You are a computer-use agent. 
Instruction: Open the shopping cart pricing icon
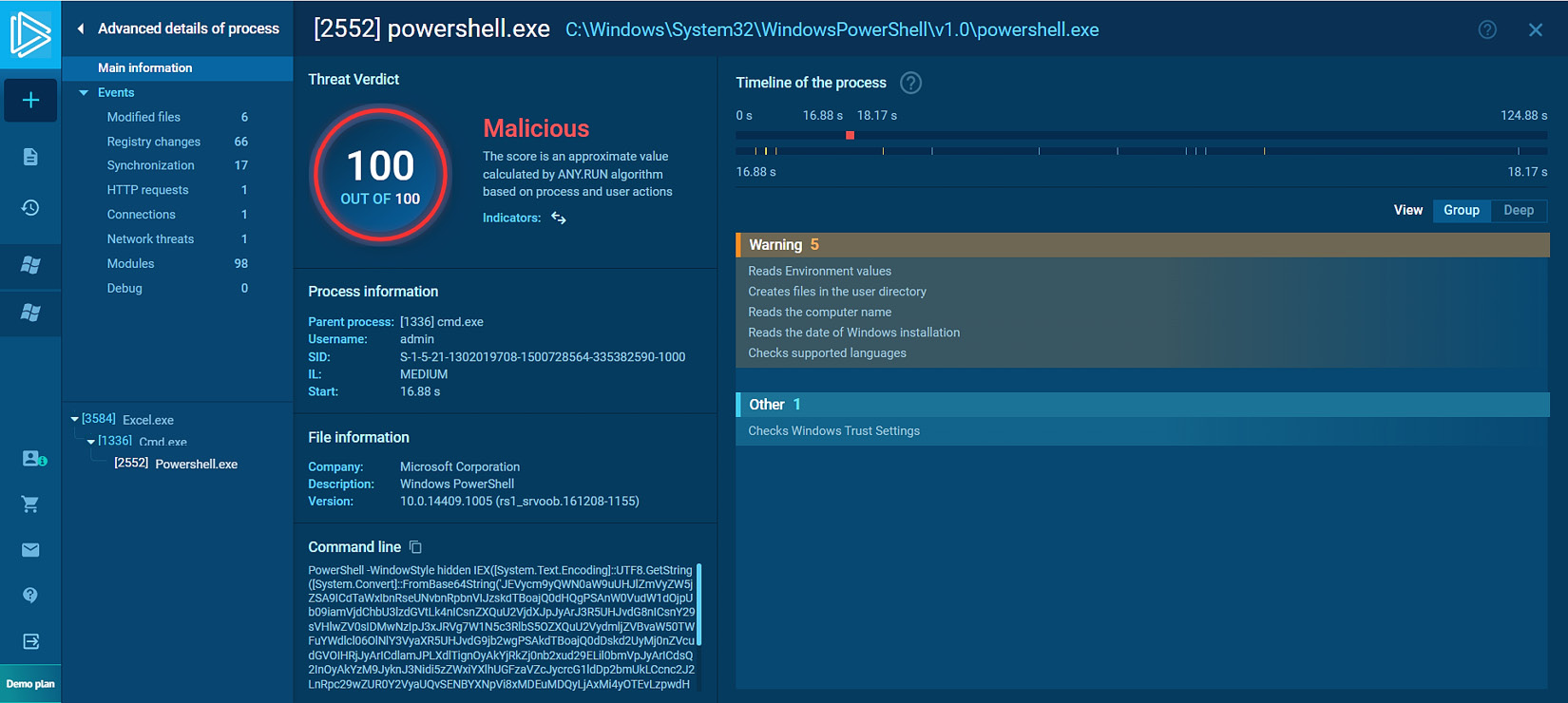point(30,504)
